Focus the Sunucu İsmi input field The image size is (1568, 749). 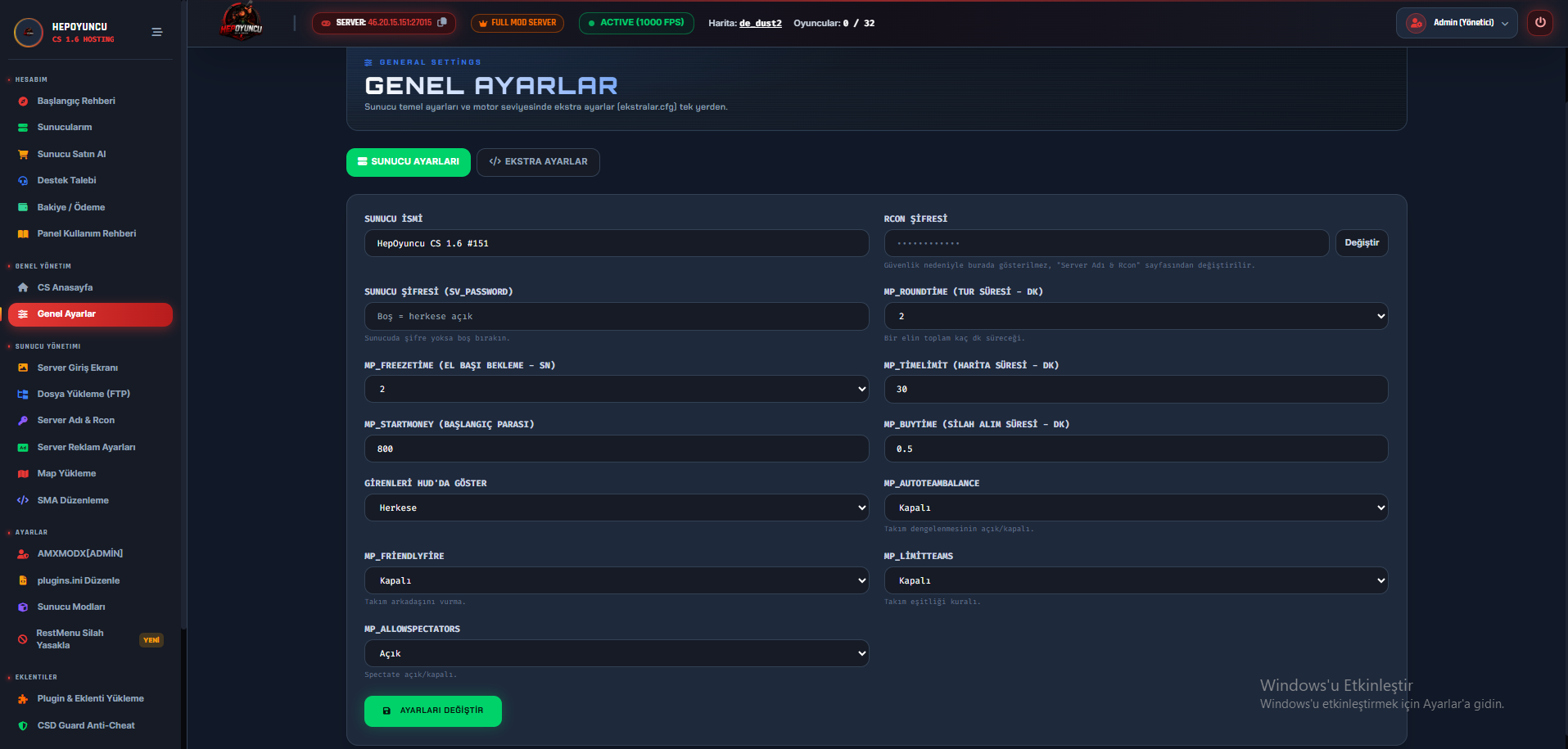(617, 243)
